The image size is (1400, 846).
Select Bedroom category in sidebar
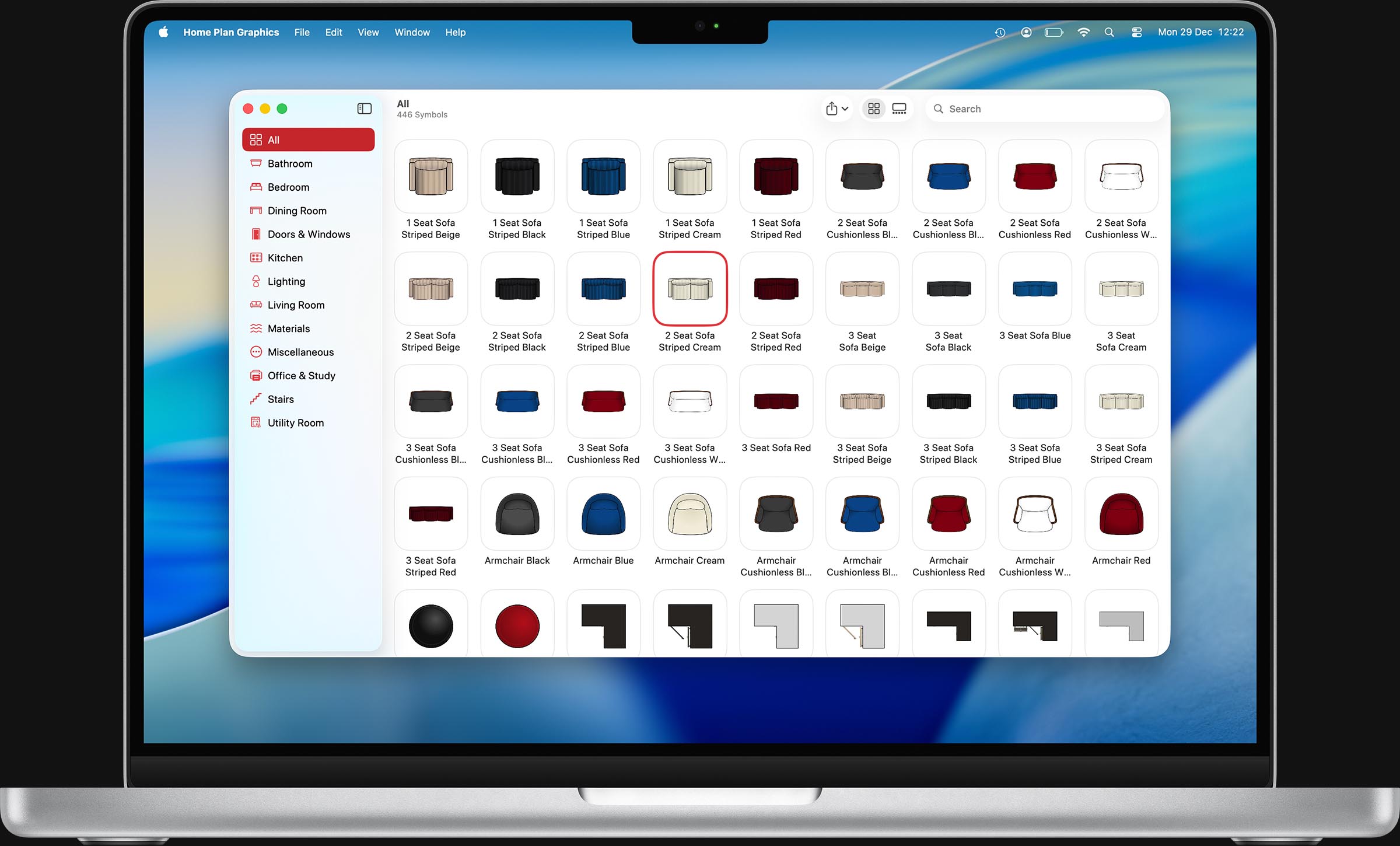click(x=288, y=187)
